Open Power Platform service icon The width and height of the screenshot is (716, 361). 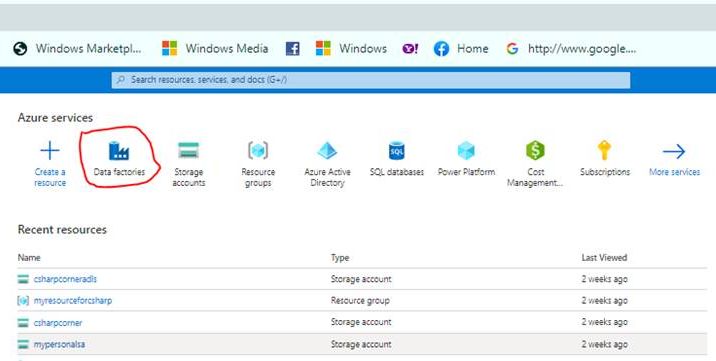click(466, 151)
